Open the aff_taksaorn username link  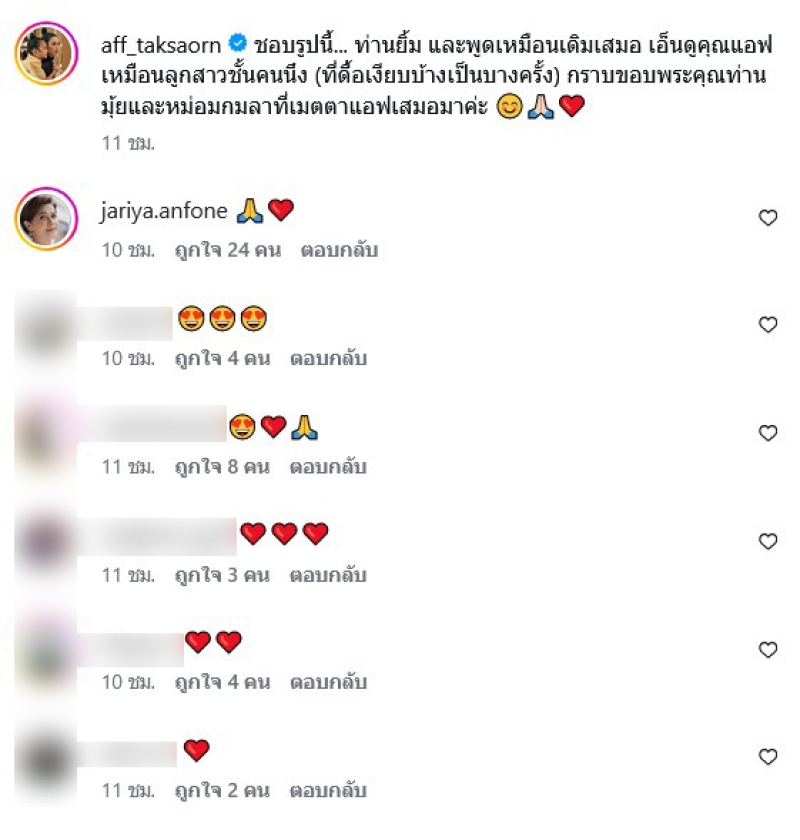(x=161, y=46)
